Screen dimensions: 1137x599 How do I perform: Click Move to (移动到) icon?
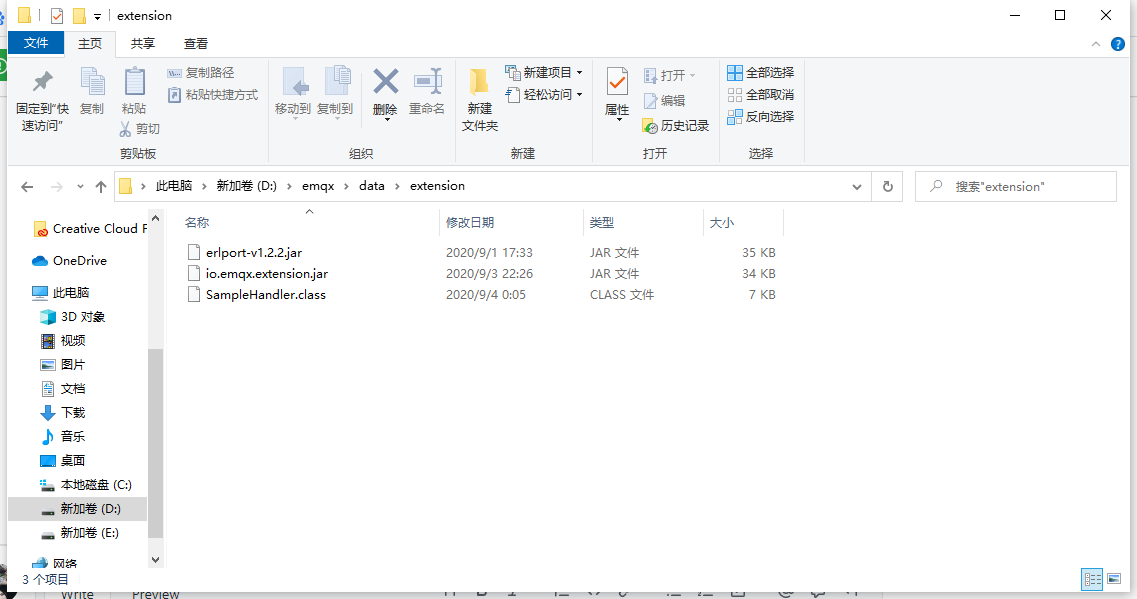coord(294,82)
